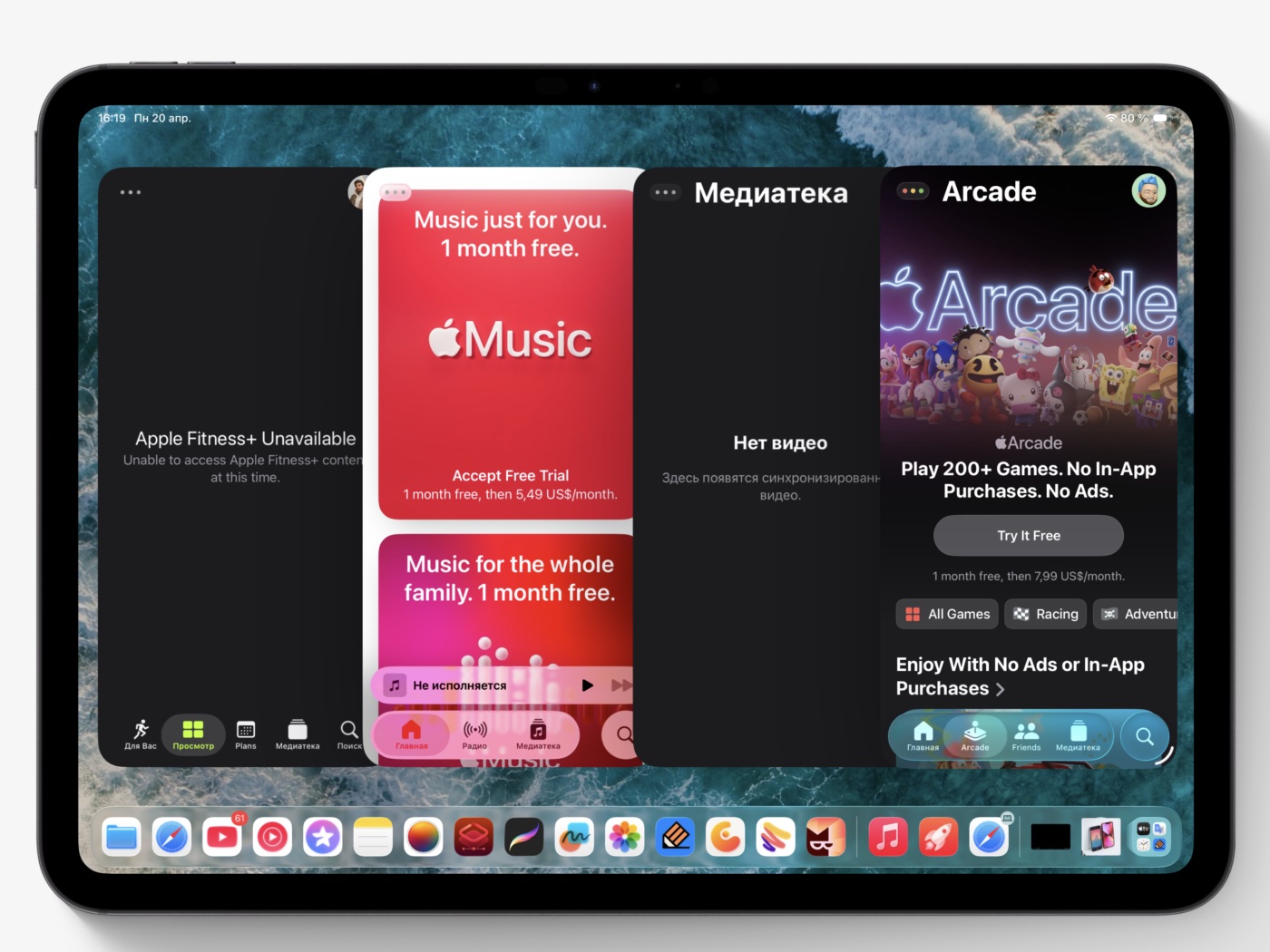
Task: Select the Главная tab in Music
Action: pos(411,735)
